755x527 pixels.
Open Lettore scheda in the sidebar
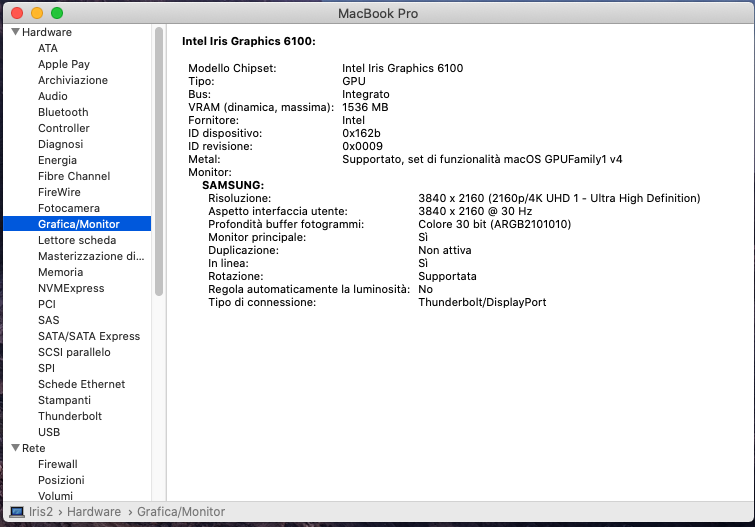tap(77, 240)
